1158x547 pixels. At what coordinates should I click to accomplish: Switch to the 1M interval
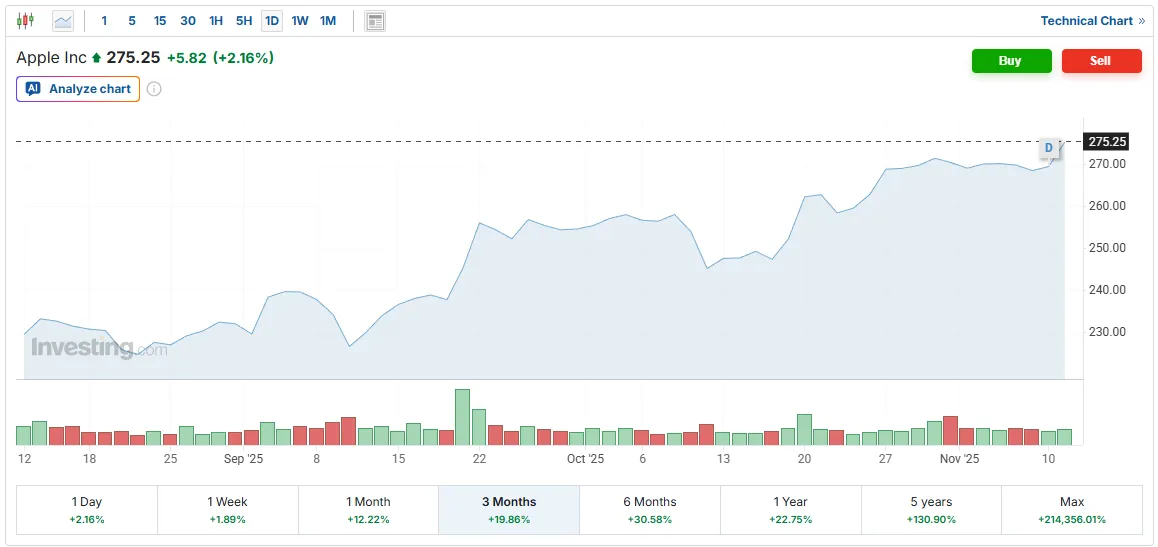click(328, 21)
